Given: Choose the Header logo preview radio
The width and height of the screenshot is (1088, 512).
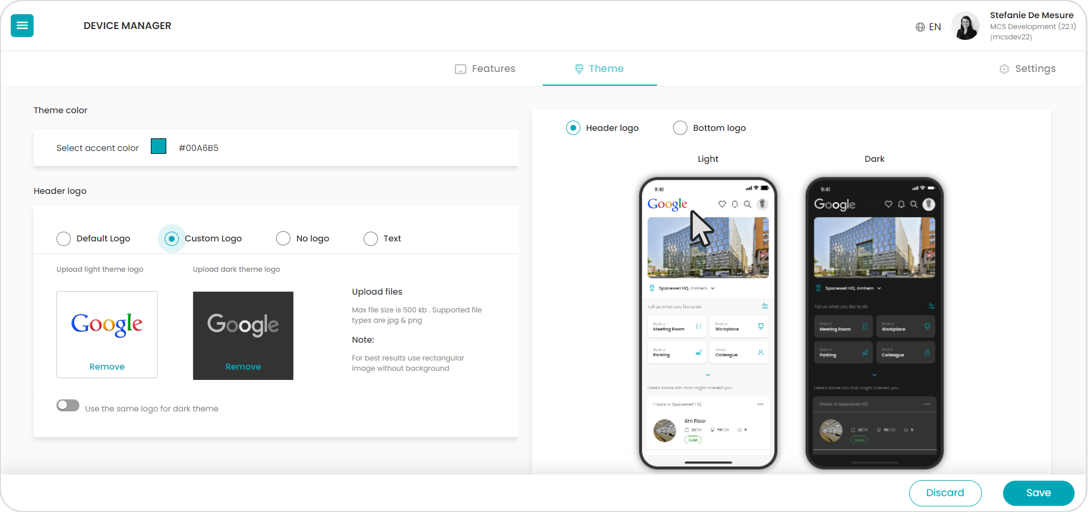Looking at the screenshot, I should click(x=573, y=128).
